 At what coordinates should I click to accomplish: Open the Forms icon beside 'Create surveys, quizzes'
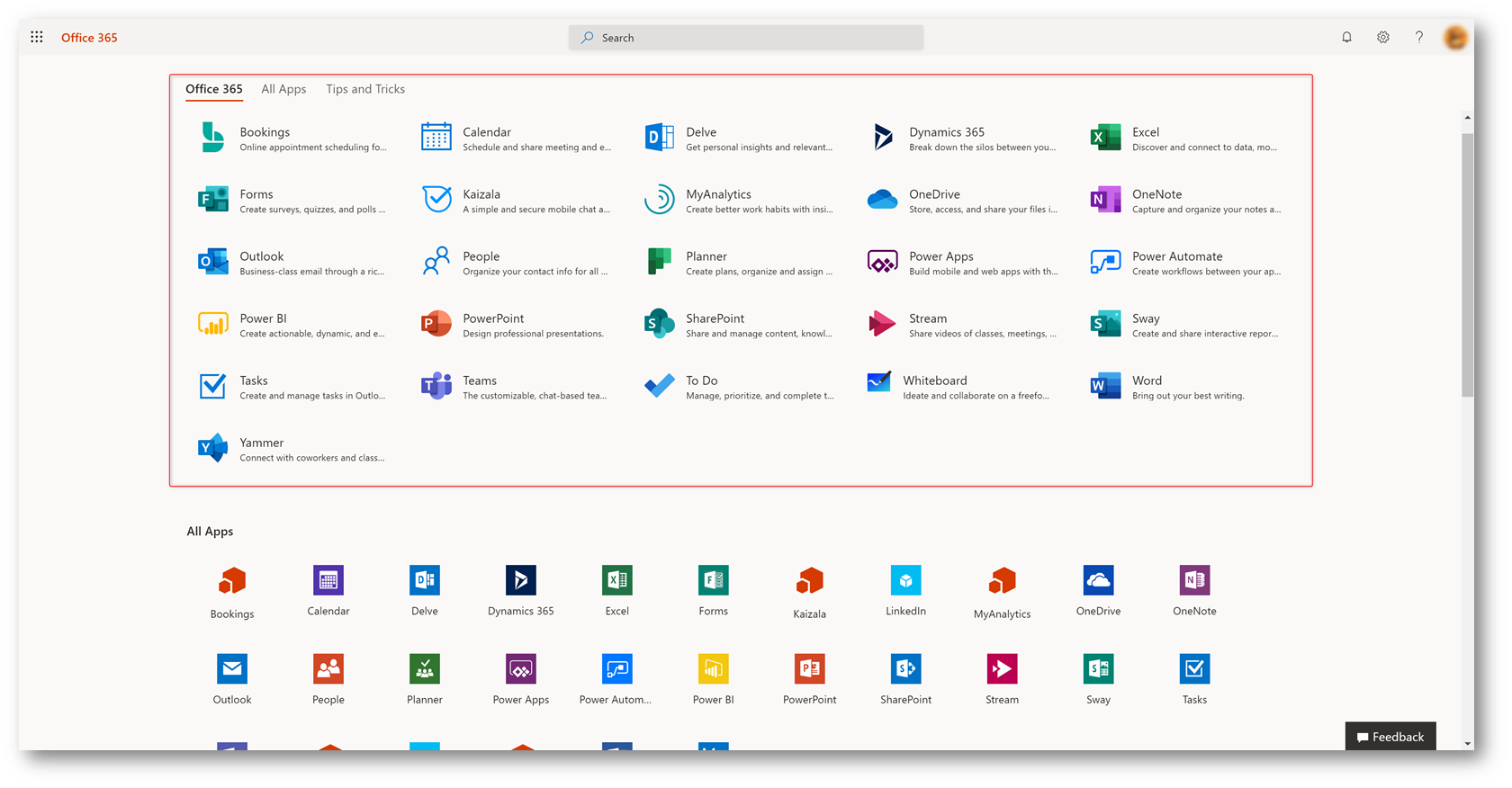(x=213, y=200)
